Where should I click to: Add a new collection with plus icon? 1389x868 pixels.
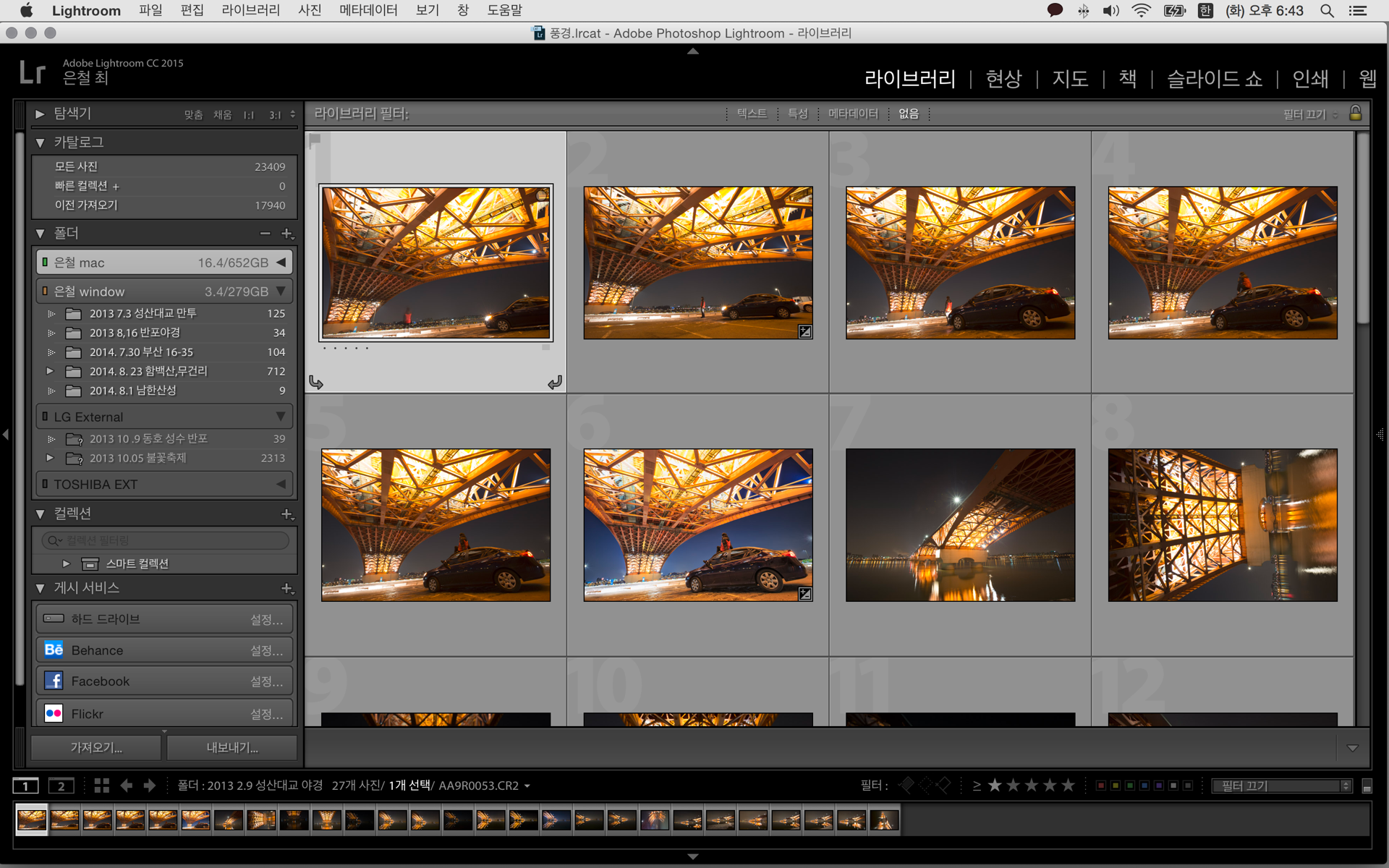pos(286,514)
